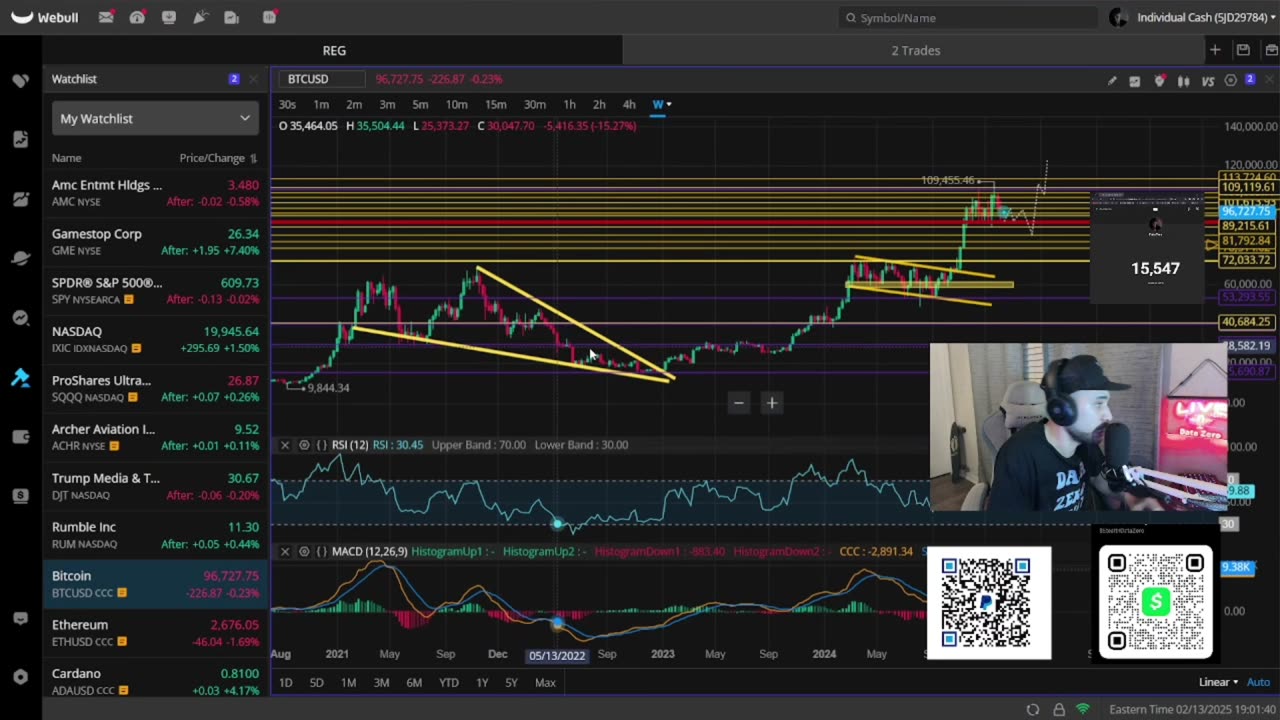Select Ethereum in the watchlist
Screen dimensions: 1280x720
[x=155, y=632]
